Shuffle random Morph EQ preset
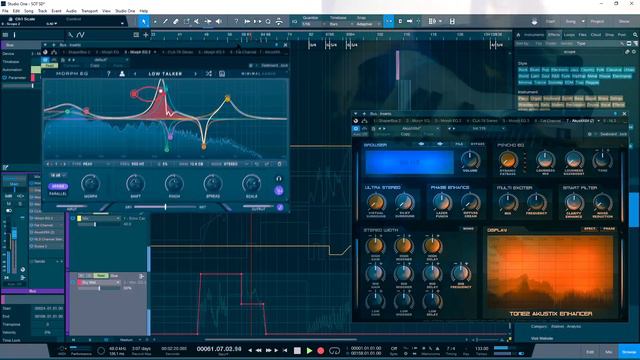640x360 pixels. [x=209, y=74]
